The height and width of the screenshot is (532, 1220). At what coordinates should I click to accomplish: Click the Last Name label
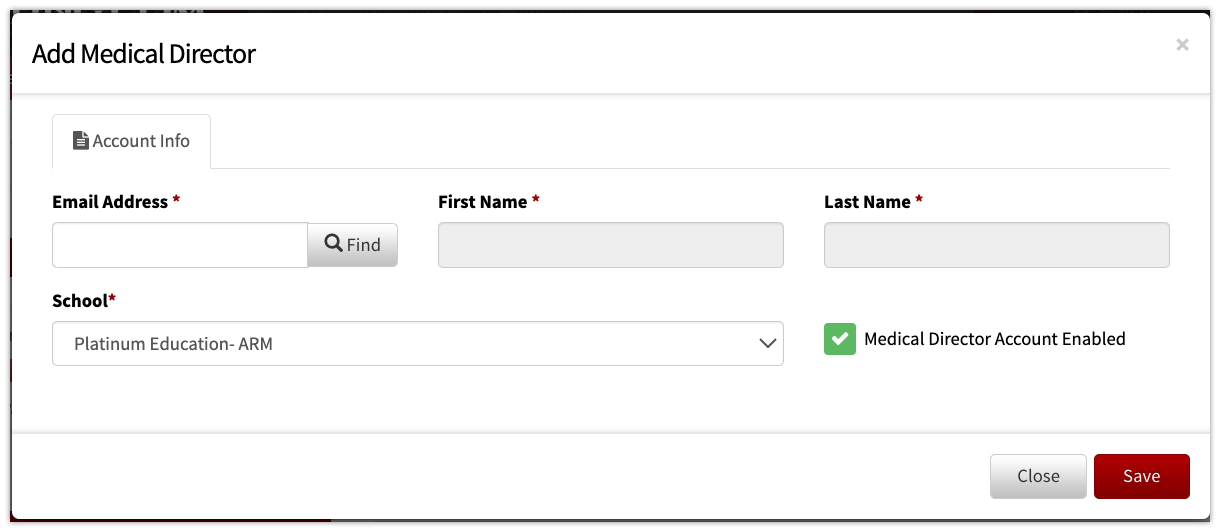click(x=867, y=201)
